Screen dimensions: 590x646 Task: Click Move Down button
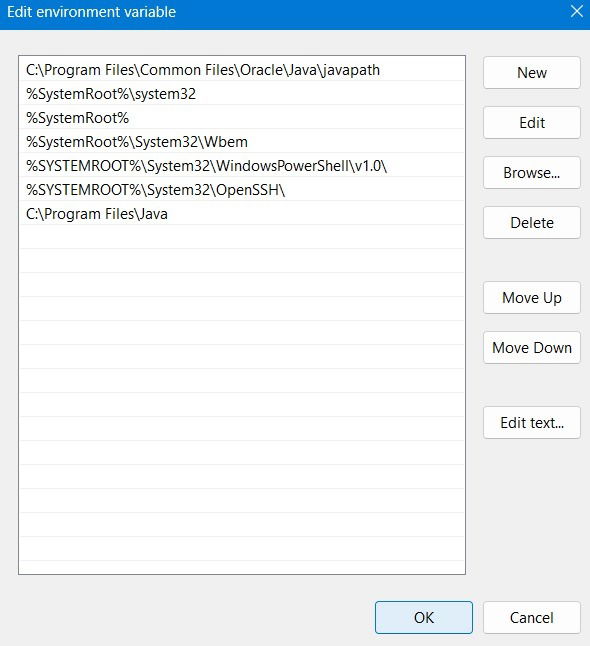(531, 348)
